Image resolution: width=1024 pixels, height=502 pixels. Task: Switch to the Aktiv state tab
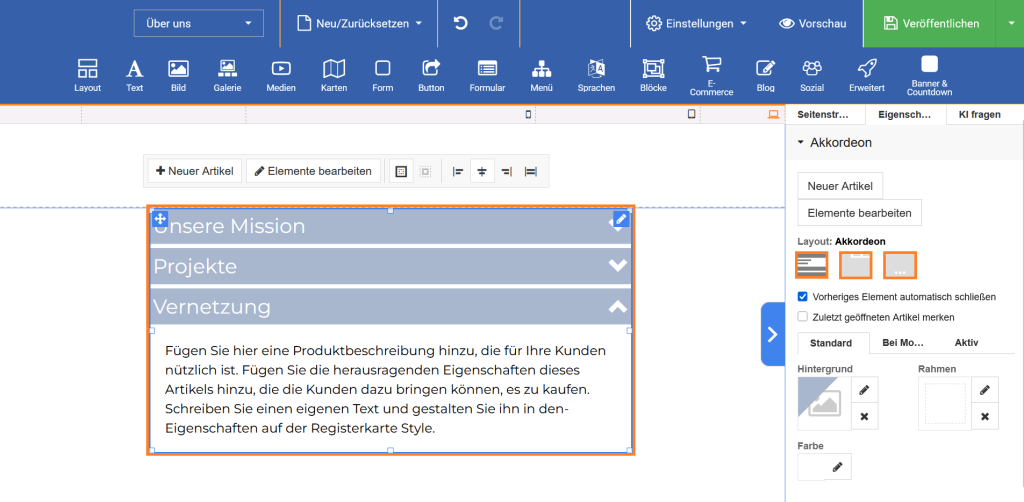point(966,343)
